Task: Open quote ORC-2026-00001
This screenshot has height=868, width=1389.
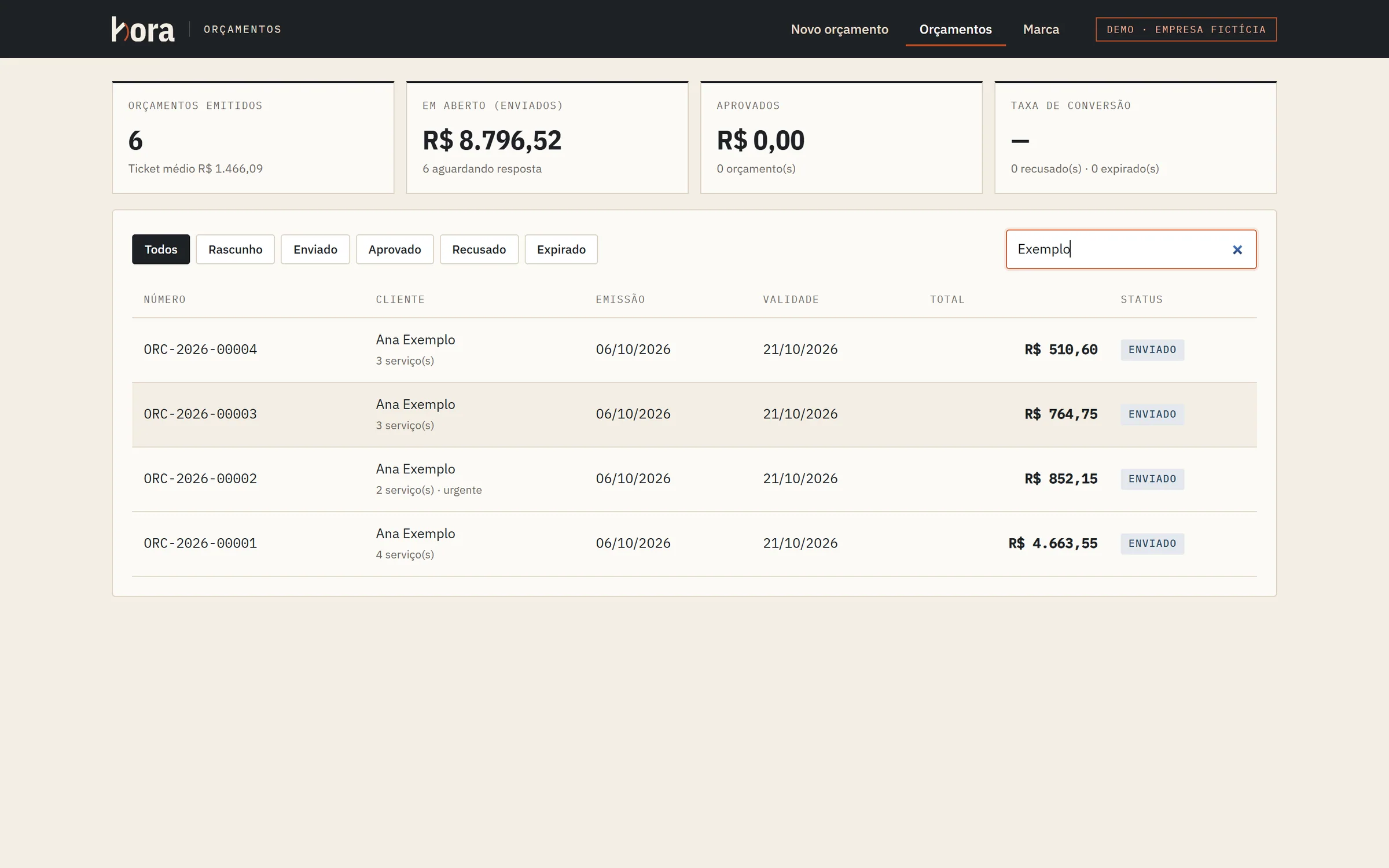Action: 694,544
